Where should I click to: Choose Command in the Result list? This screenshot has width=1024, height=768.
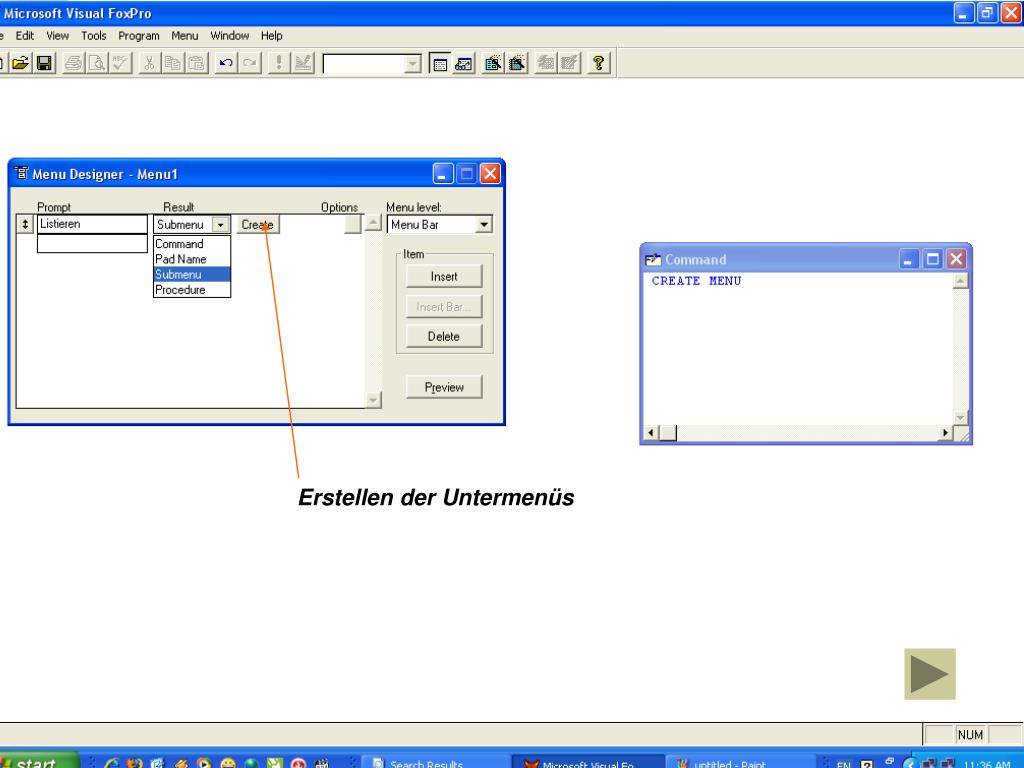click(191, 244)
